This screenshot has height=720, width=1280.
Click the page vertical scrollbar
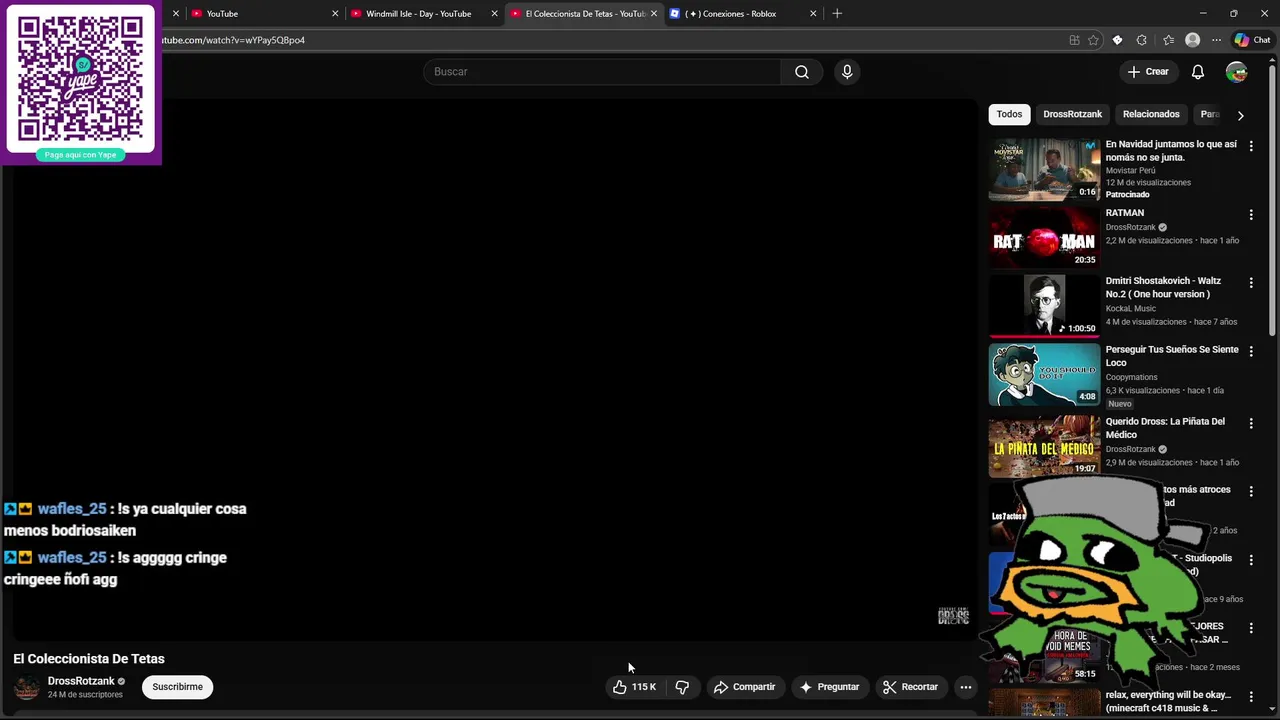(1273, 200)
